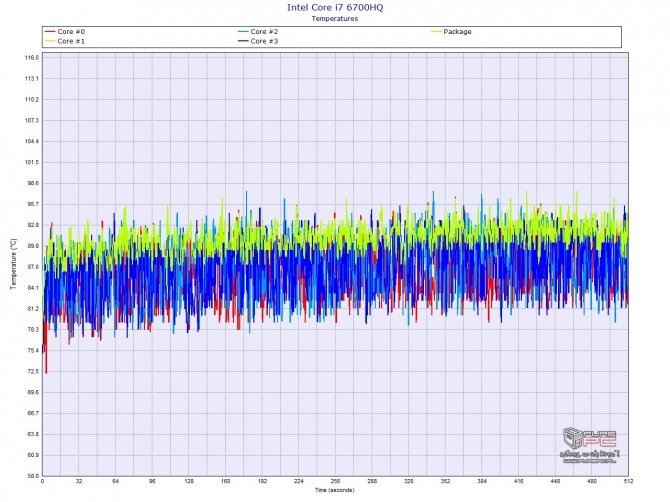Viewport: 670px width, 502px height.
Task: Click the 64 time axis tick label
Action: pyautogui.click(x=115, y=481)
